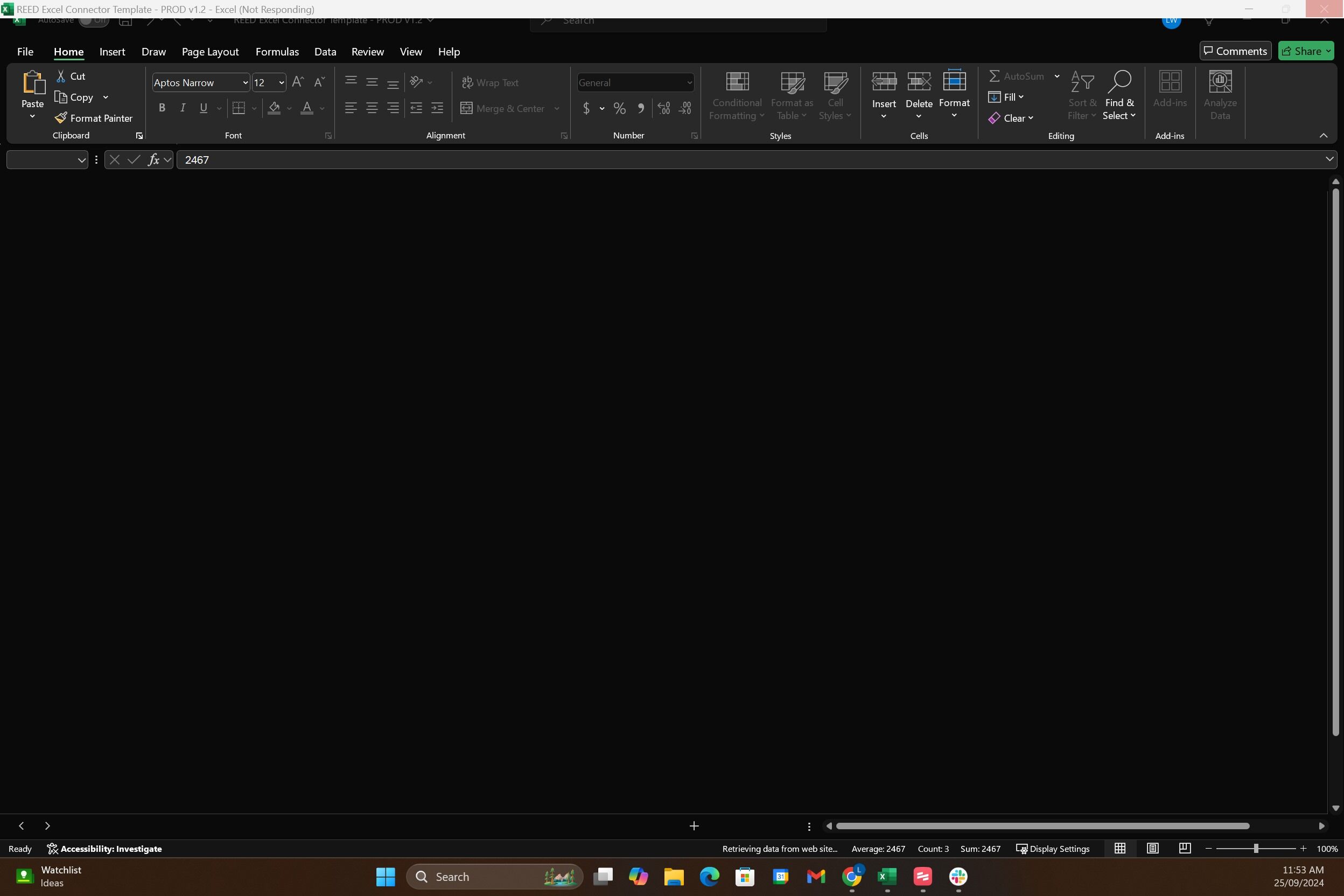Click the Percent Style icon

click(619, 108)
